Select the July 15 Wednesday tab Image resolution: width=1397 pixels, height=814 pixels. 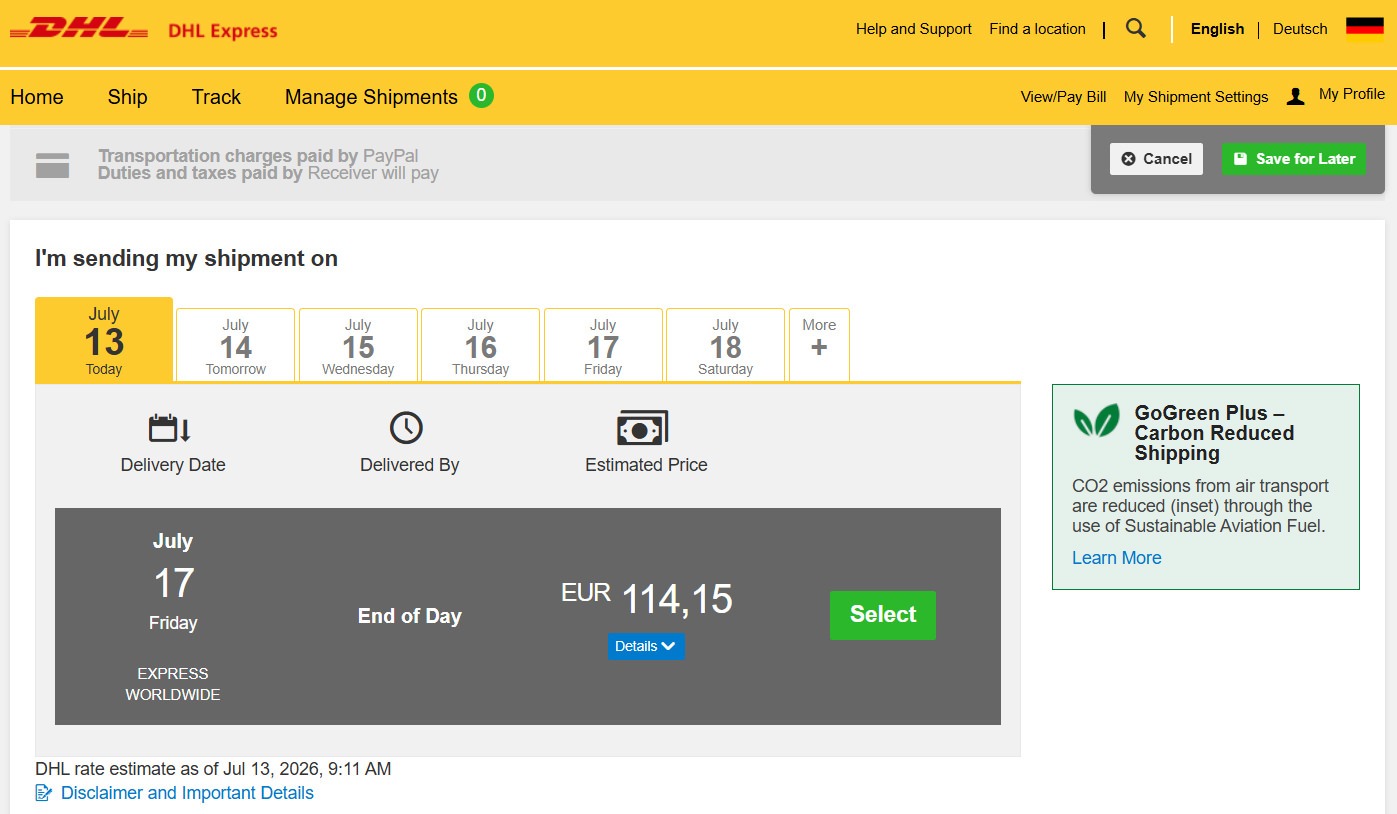coord(358,345)
